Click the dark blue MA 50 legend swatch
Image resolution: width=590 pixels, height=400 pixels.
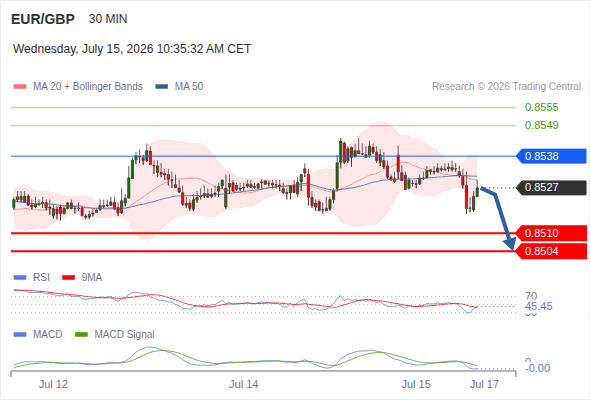tap(162, 87)
